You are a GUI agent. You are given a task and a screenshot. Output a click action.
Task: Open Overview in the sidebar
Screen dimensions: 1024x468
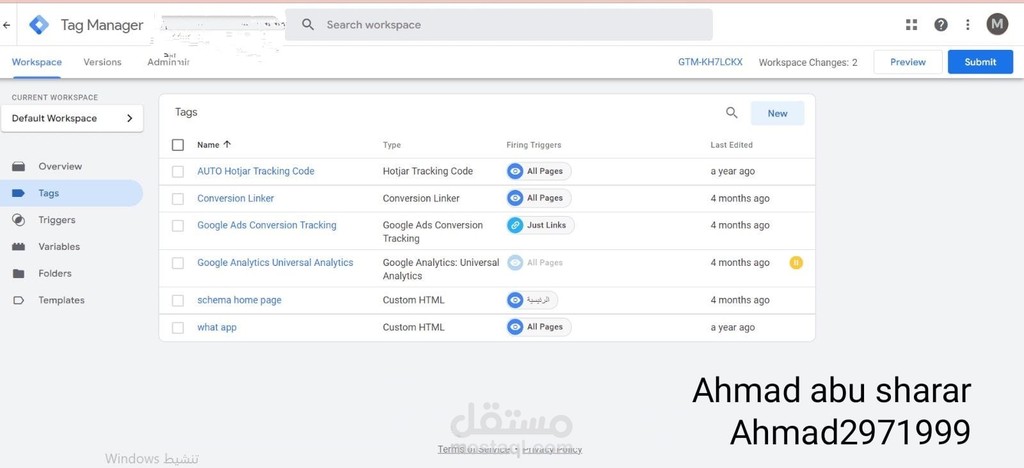click(60, 166)
